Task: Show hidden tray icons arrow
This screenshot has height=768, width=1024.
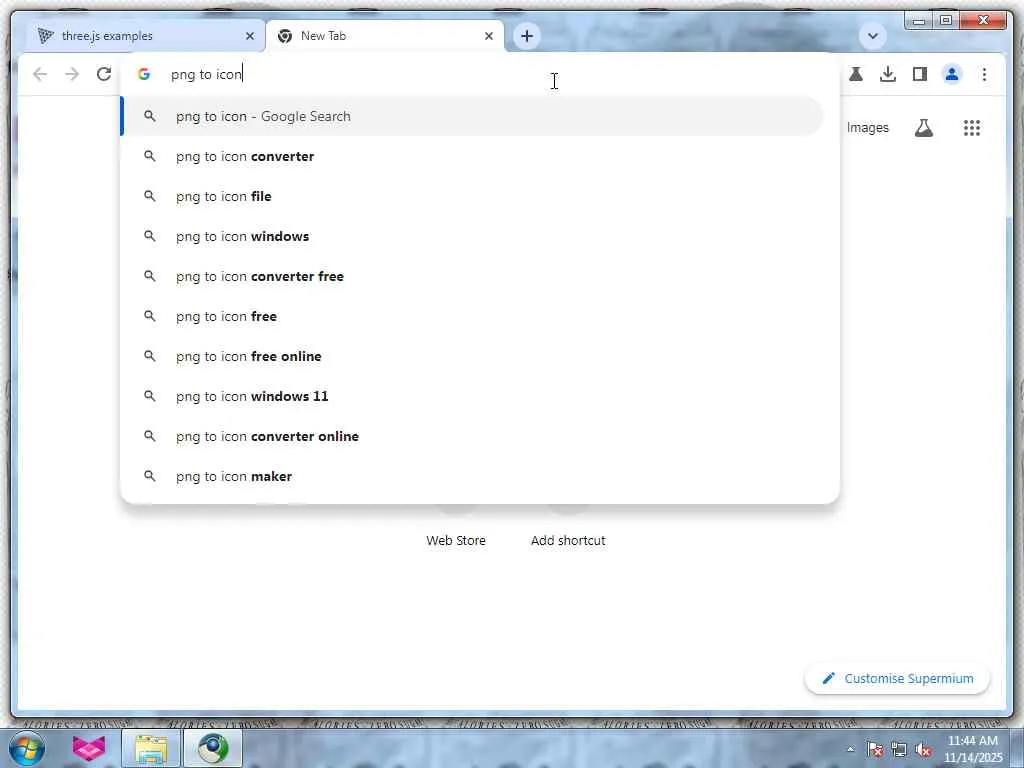Action: [x=850, y=750]
